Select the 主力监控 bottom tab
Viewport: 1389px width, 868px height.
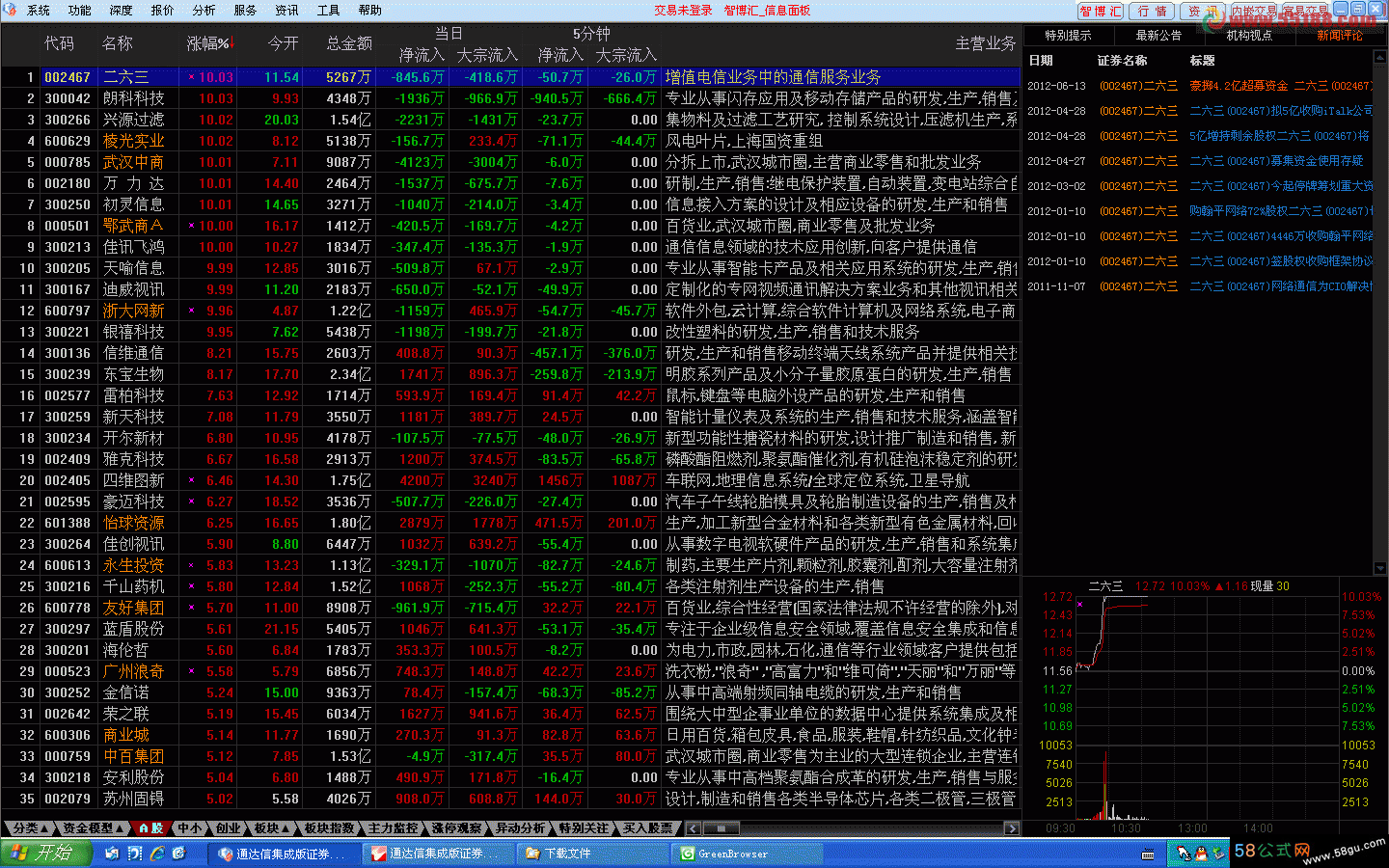coord(394,828)
